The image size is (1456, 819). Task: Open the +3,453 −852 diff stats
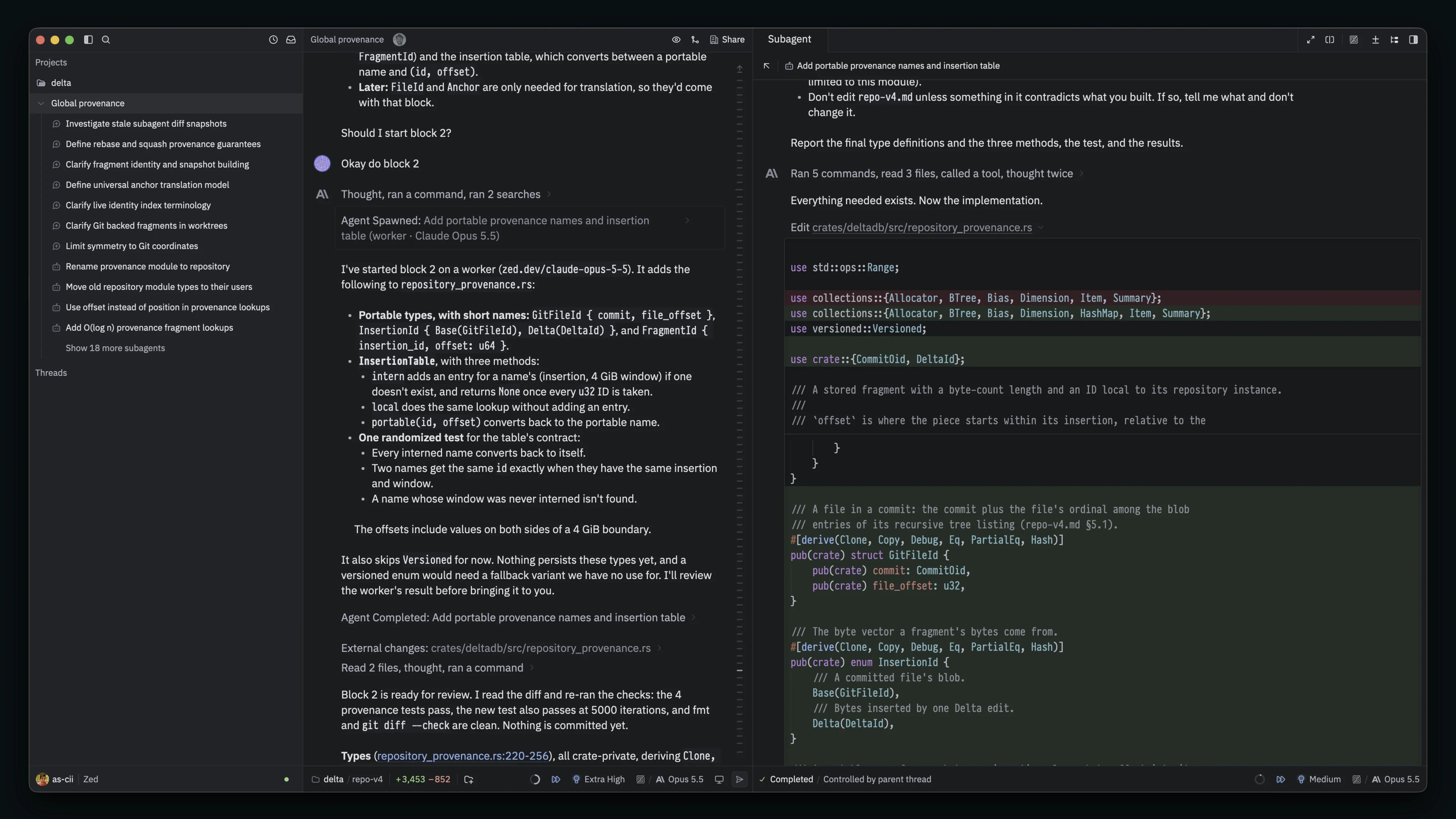pos(423,779)
